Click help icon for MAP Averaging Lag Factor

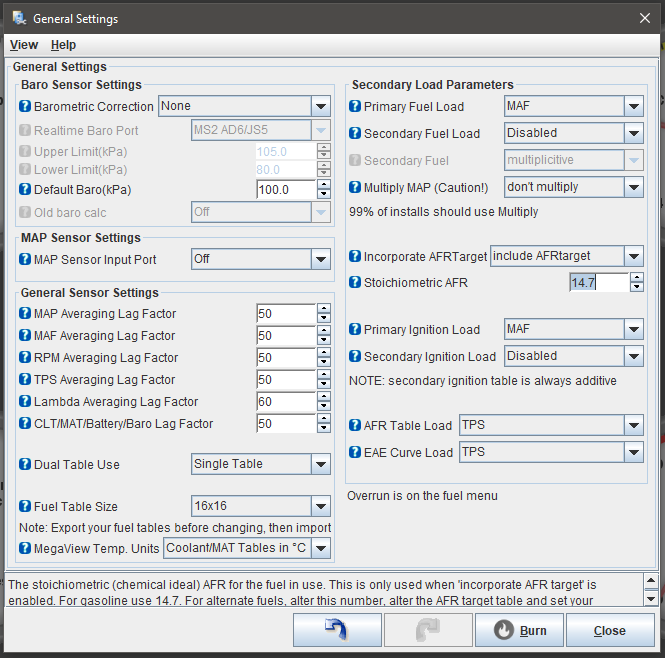tap(25, 314)
